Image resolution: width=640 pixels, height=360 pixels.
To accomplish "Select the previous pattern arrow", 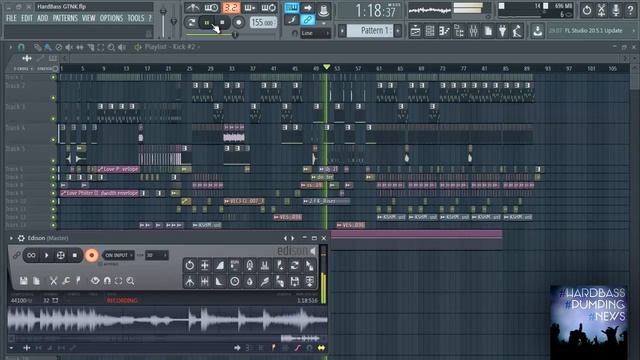I will (342, 31).
